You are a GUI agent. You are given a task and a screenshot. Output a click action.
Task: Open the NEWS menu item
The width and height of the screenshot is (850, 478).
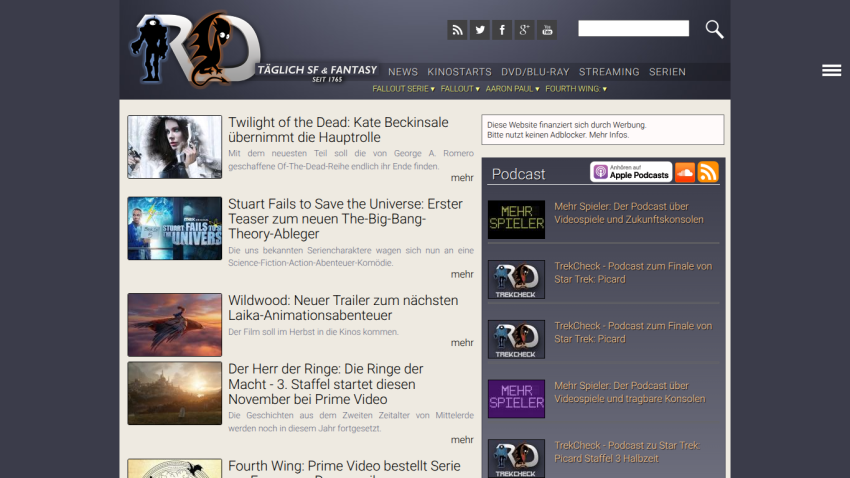click(x=403, y=72)
